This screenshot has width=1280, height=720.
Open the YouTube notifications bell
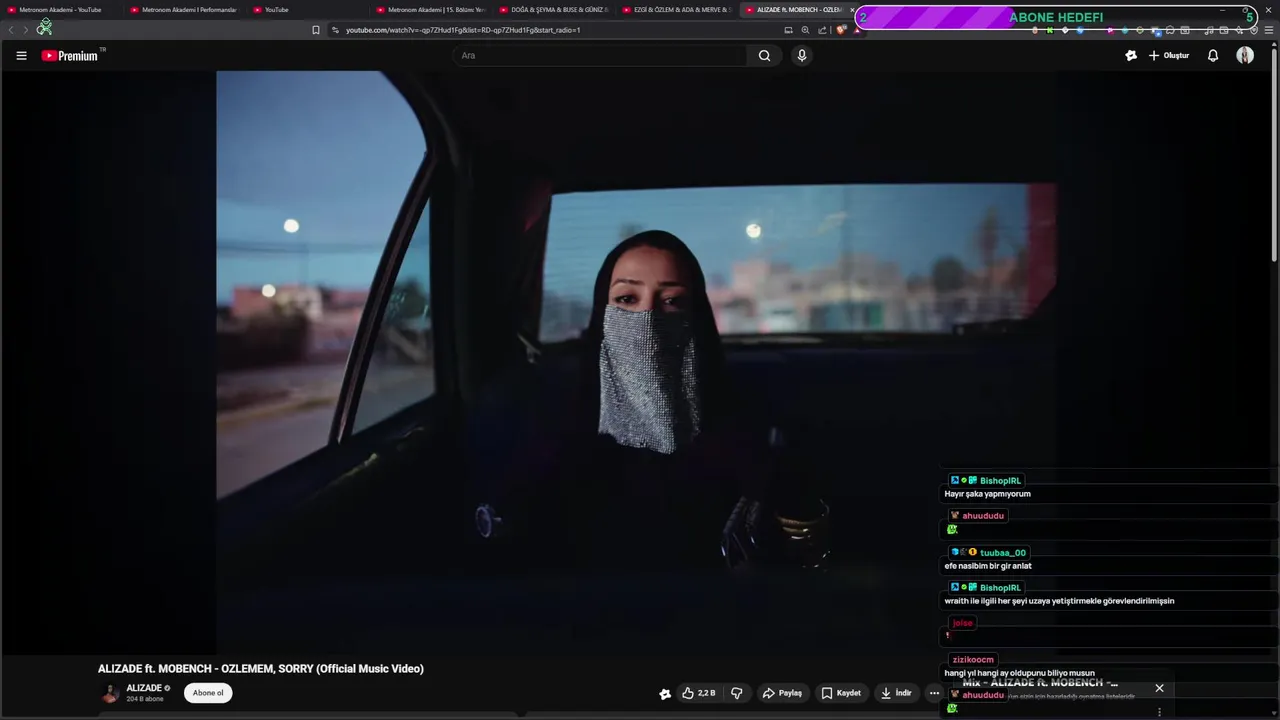point(1213,56)
